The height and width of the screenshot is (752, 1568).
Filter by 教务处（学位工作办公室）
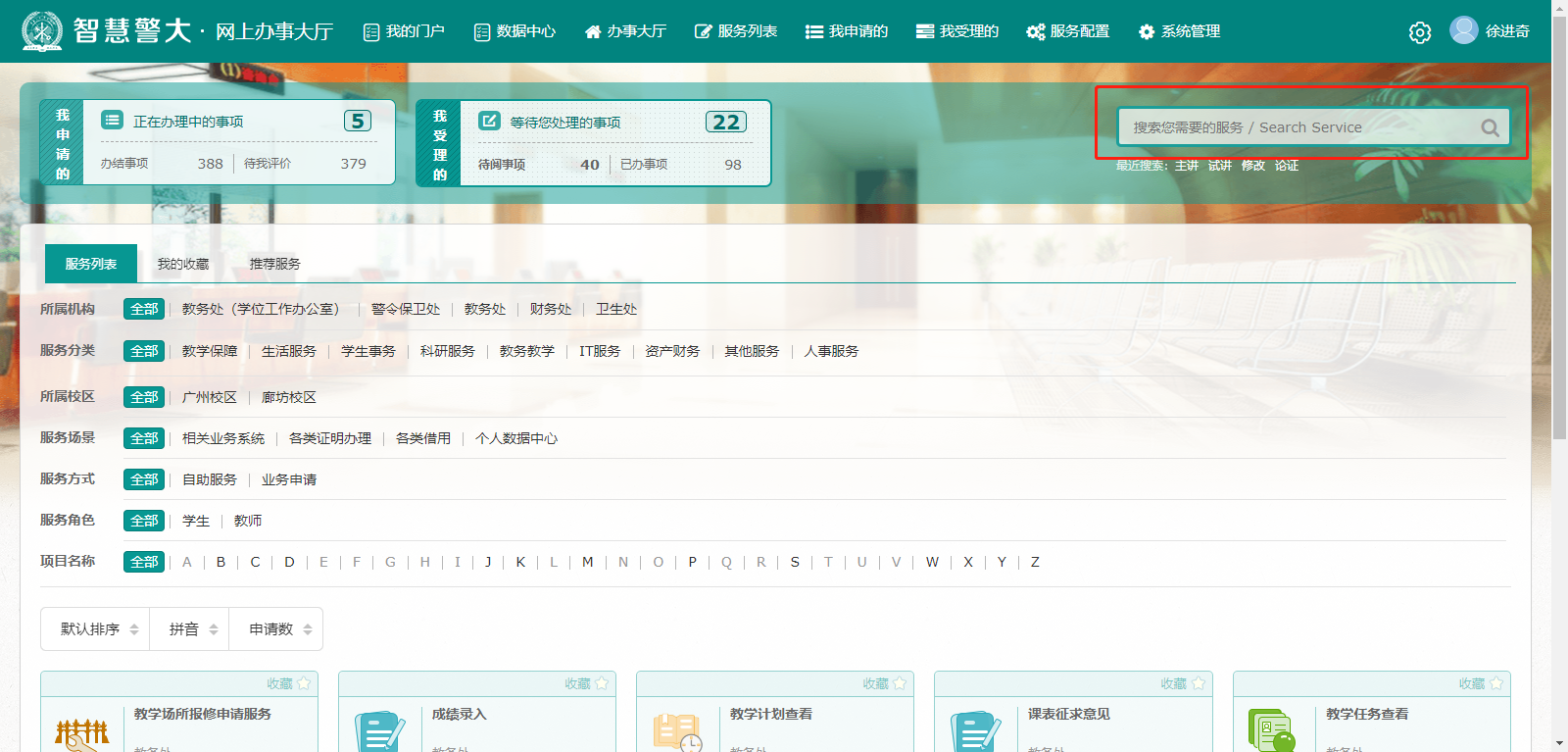click(x=261, y=309)
